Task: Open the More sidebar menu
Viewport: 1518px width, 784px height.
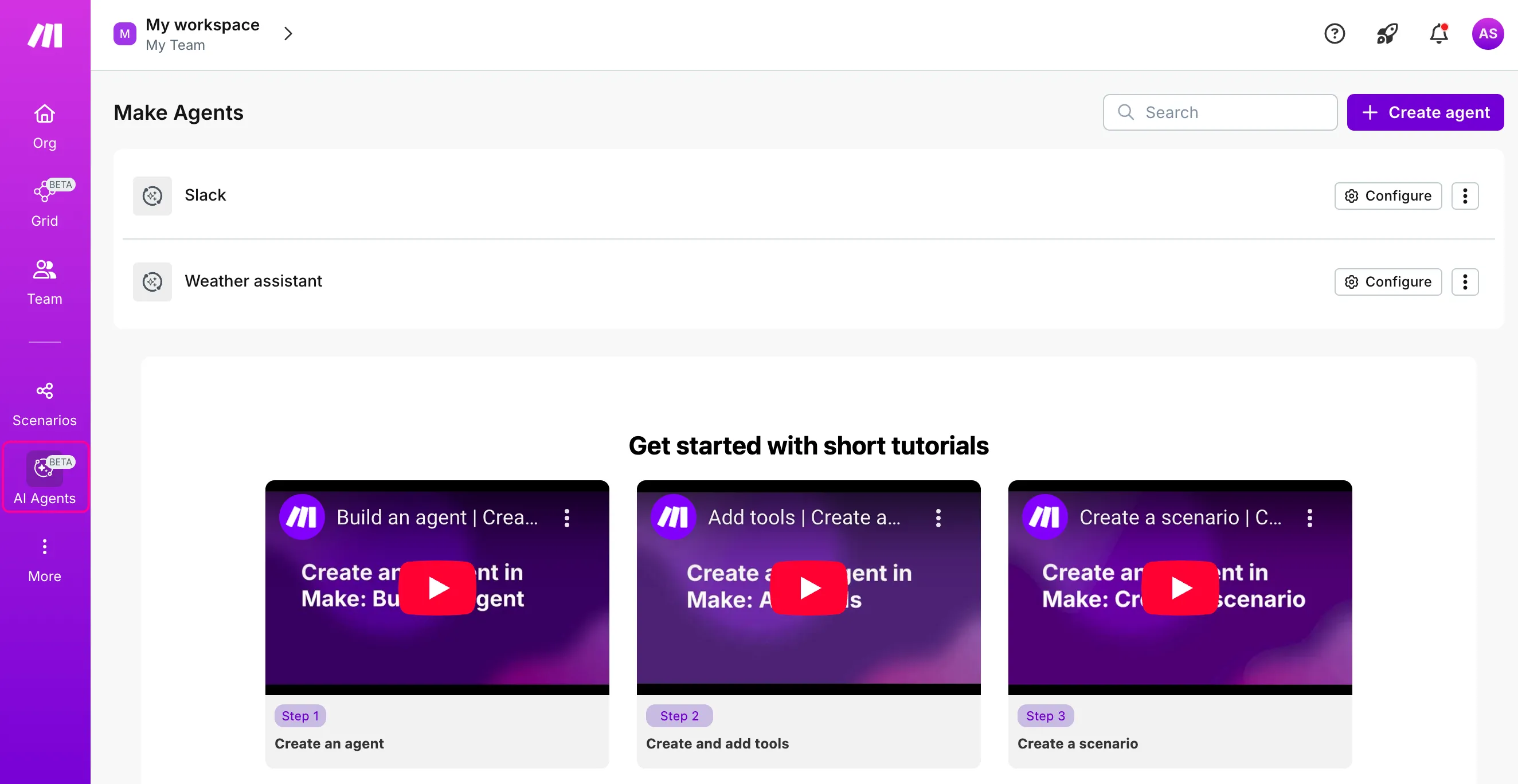Action: coord(45,560)
